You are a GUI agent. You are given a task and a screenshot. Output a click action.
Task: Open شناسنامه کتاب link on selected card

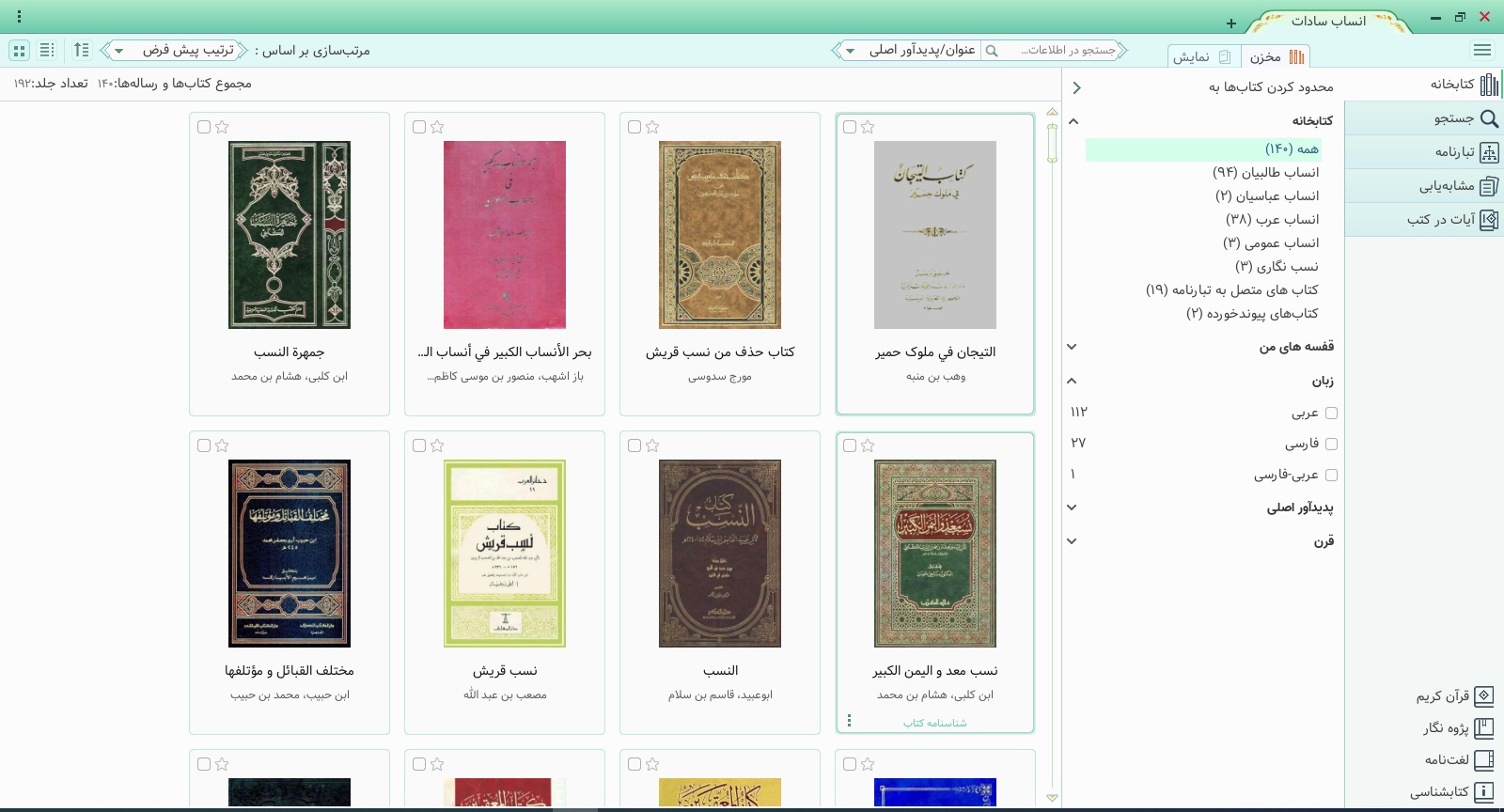[x=935, y=723]
